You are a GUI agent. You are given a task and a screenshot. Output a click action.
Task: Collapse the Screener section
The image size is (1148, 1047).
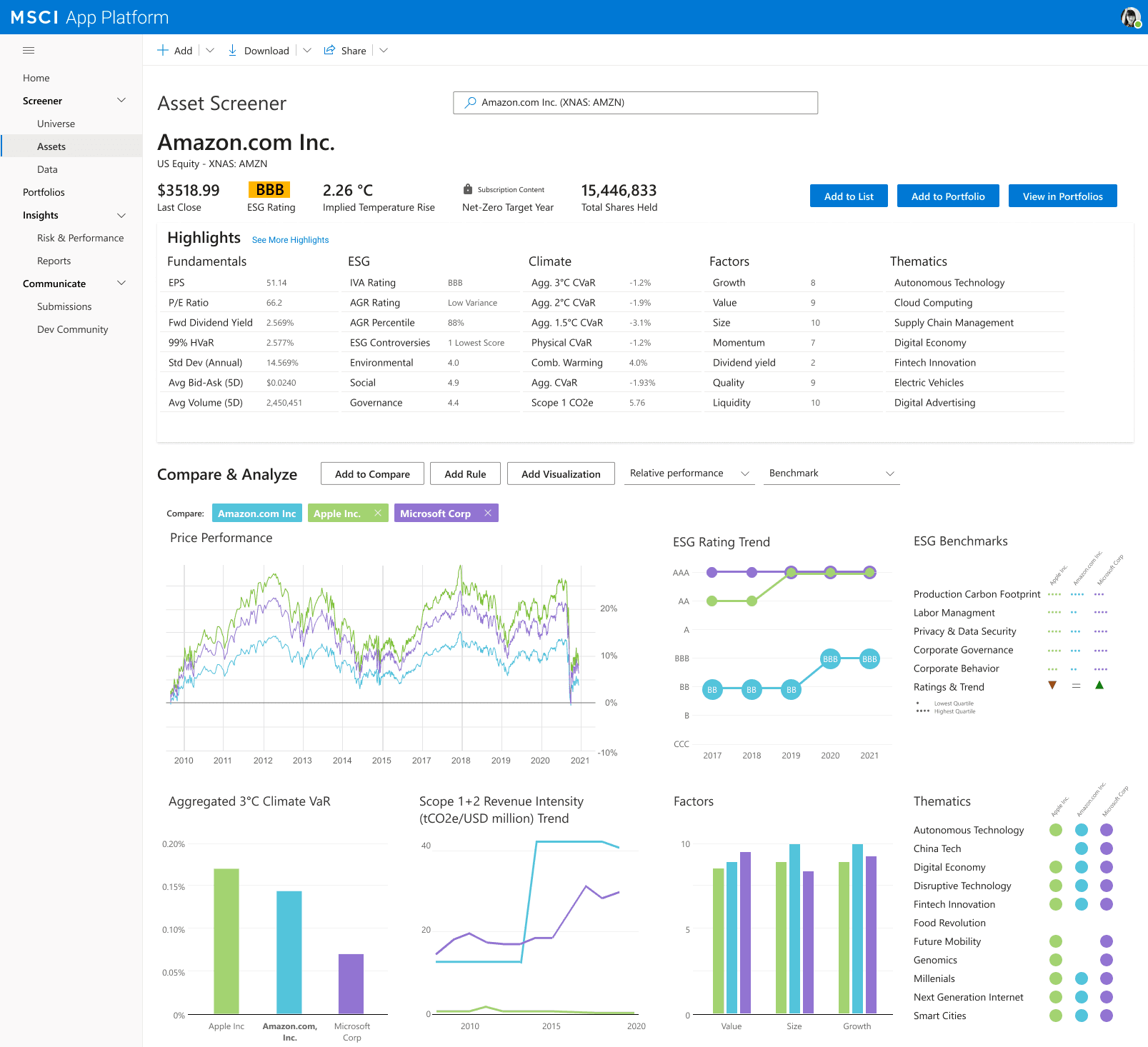click(121, 101)
